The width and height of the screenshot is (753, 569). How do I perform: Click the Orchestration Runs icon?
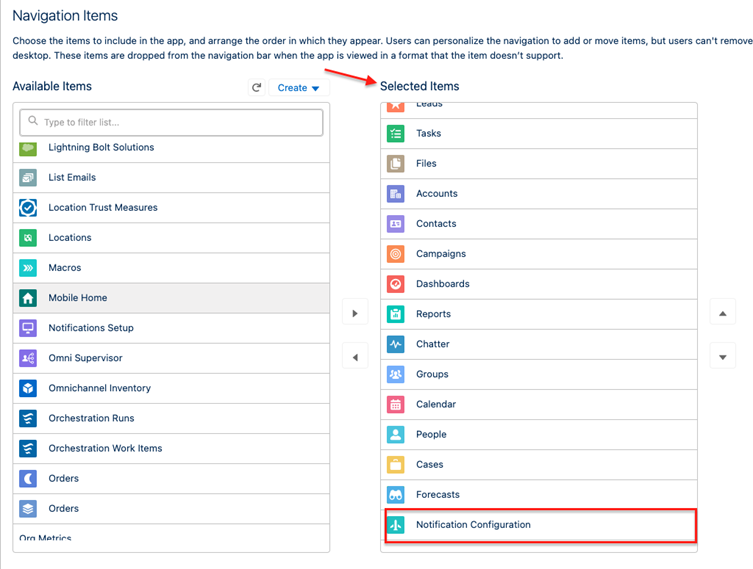[28, 418]
